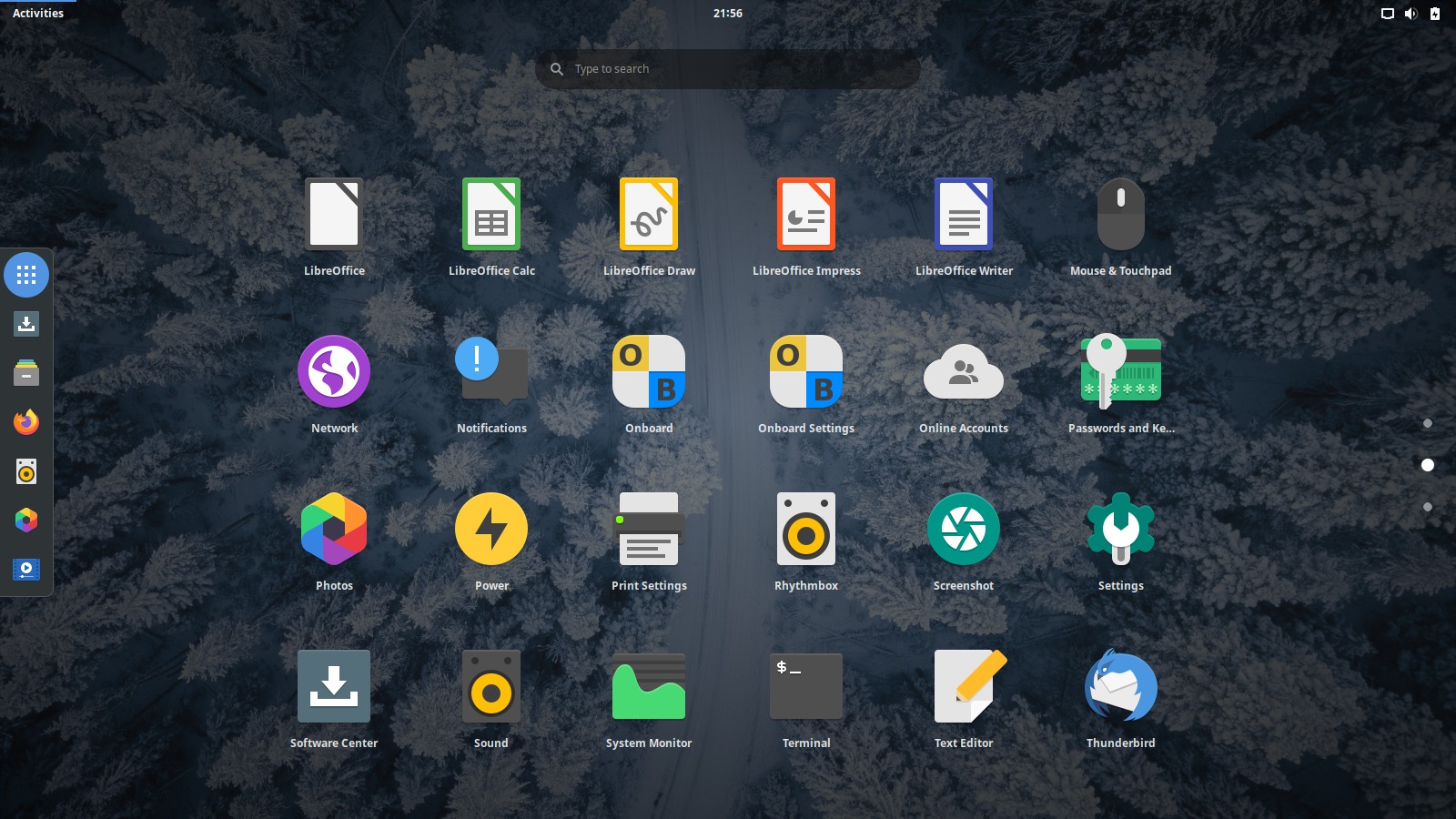The width and height of the screenshot is (1456, 819).
Task: Open the Network settings app
Action: coord(334,371)
